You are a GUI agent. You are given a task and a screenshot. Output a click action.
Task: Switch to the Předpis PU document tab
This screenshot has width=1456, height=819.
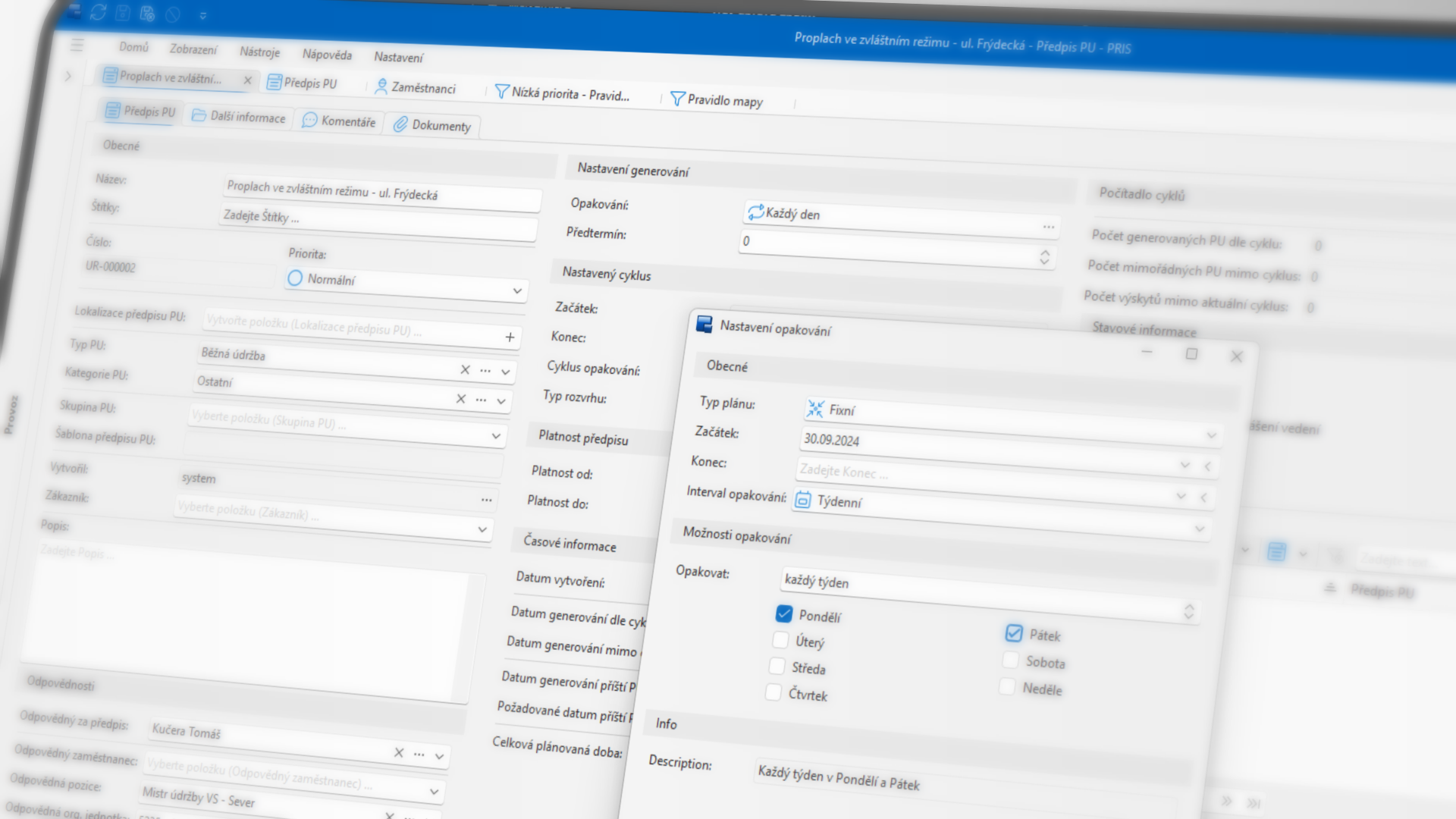click(x=302, y=83)
